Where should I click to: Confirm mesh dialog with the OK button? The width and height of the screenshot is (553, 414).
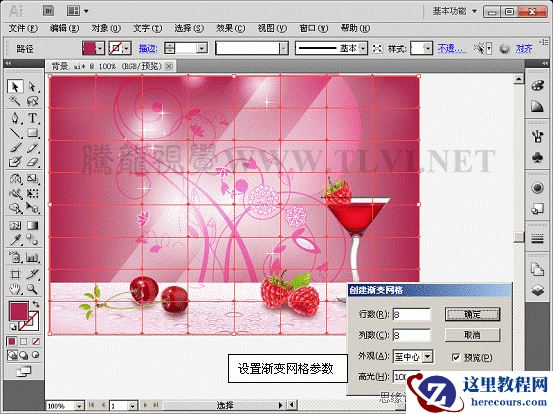tap(472, 314)
